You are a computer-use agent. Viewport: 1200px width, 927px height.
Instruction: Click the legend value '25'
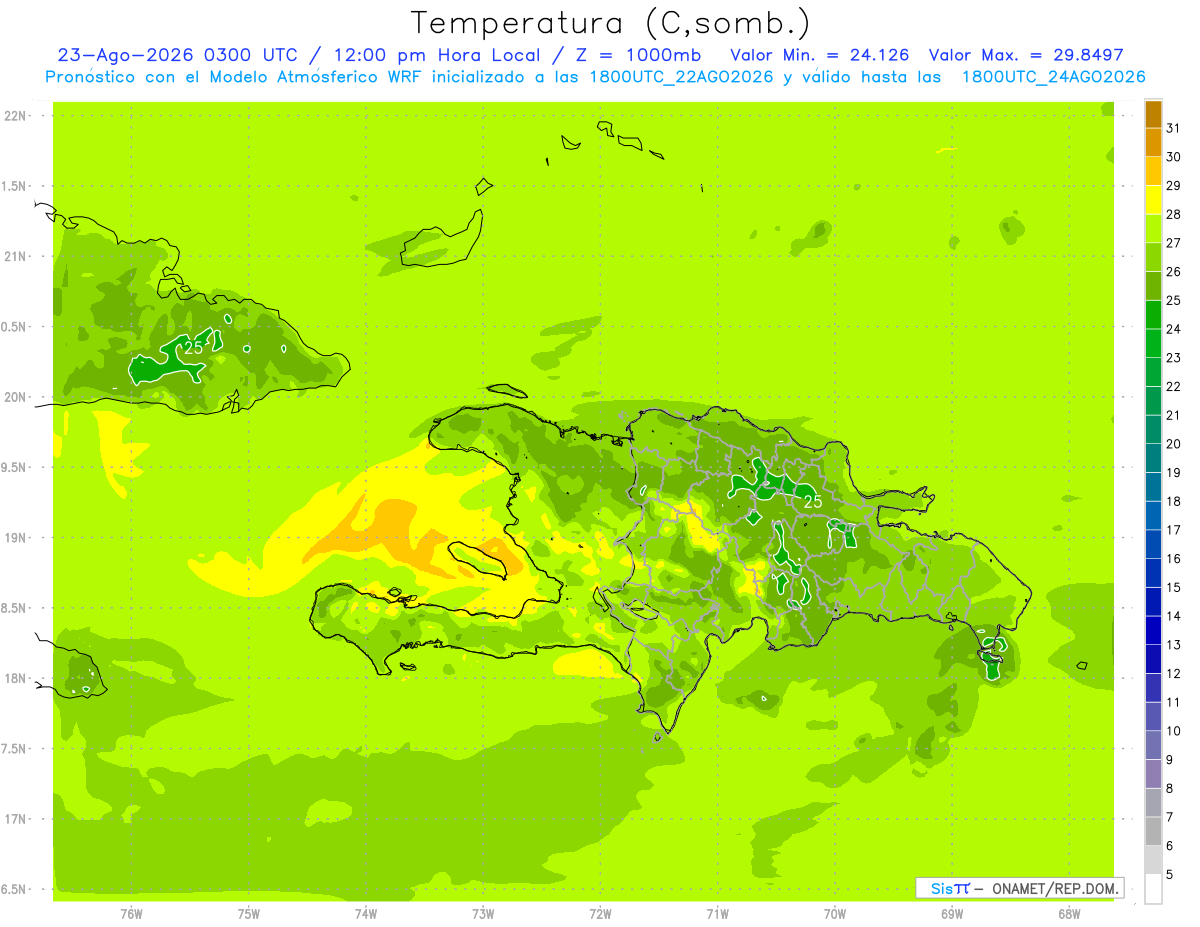tap(1173, 300)
